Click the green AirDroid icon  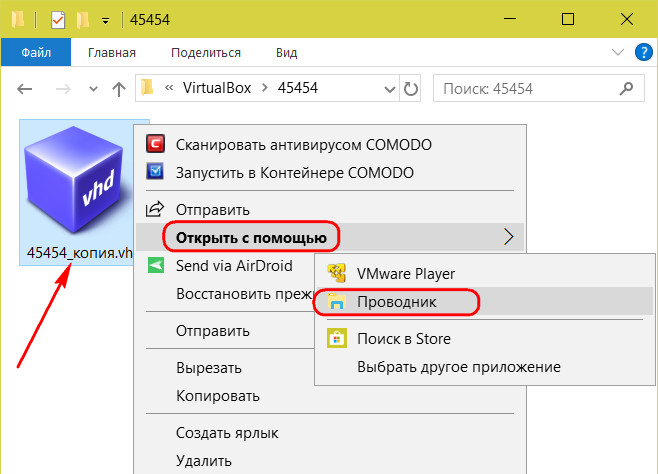click(x=156, y=265)
